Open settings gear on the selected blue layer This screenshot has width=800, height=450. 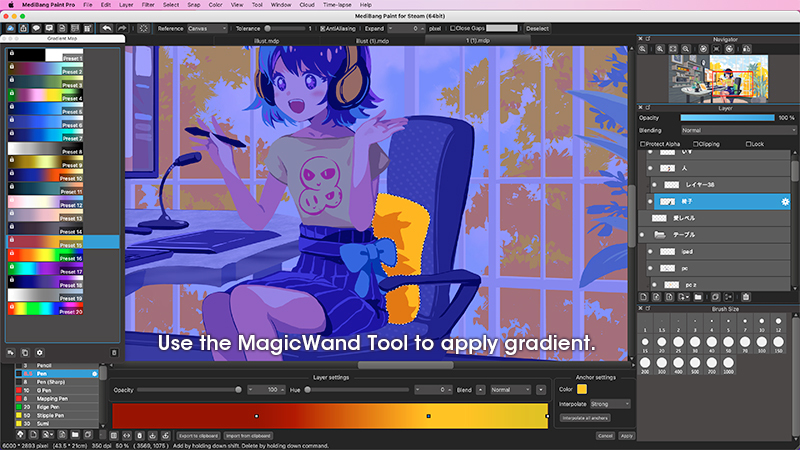[785, 202]
